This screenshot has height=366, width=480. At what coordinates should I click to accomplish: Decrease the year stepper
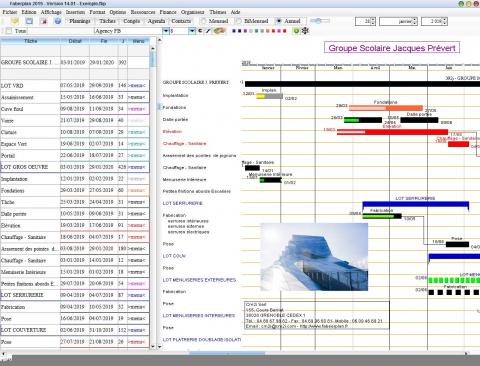445,23
